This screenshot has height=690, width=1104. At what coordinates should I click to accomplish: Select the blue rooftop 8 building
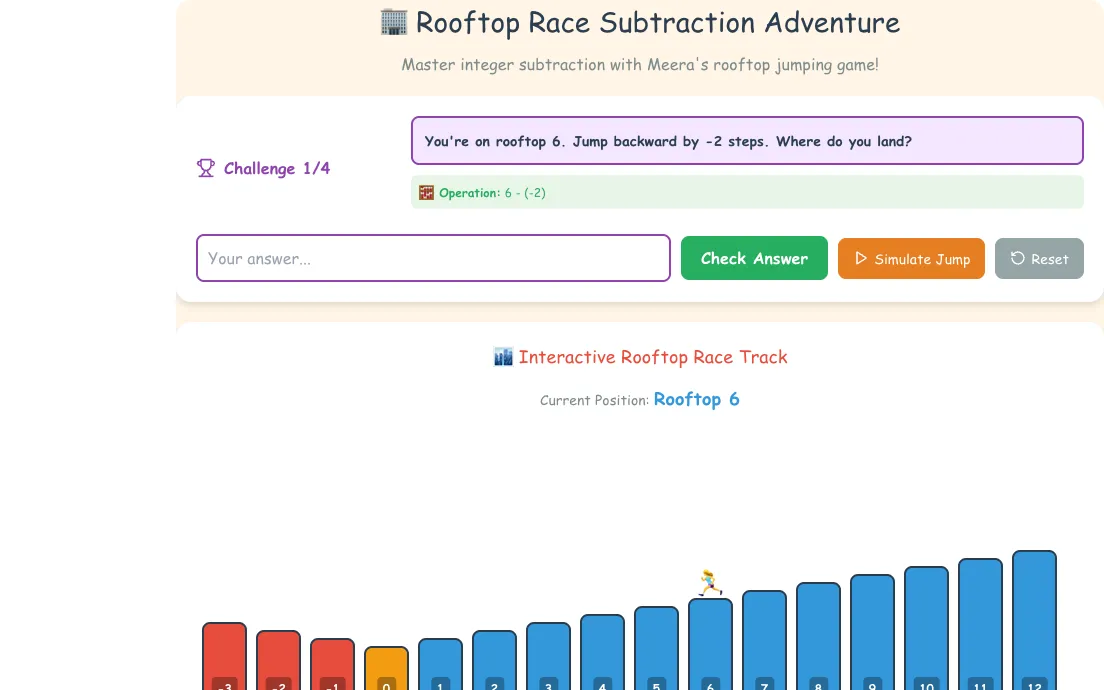coord(818,636)
